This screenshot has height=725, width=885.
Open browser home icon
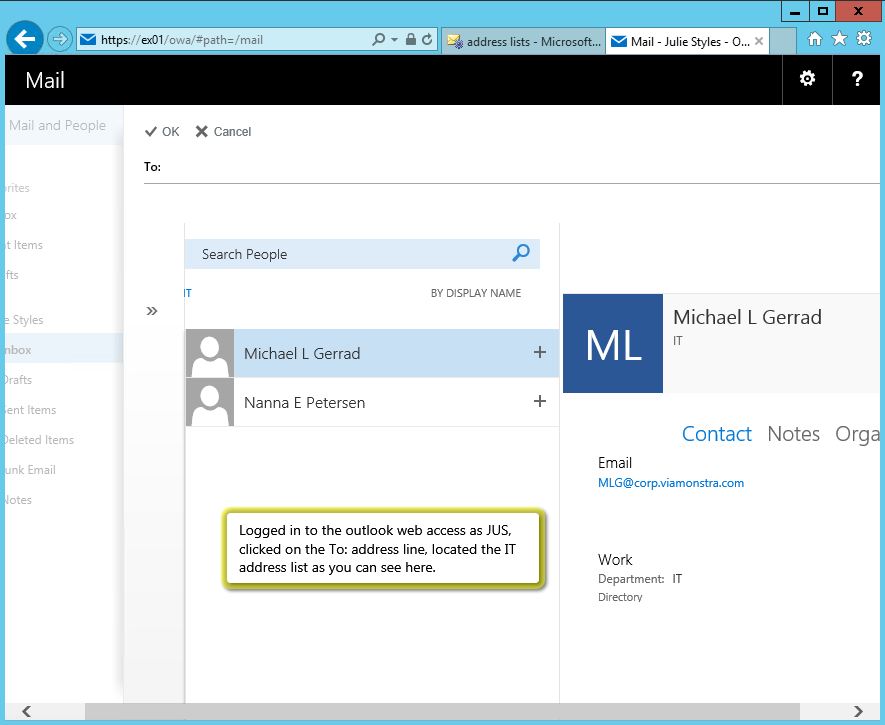click(x=815, y=39)
